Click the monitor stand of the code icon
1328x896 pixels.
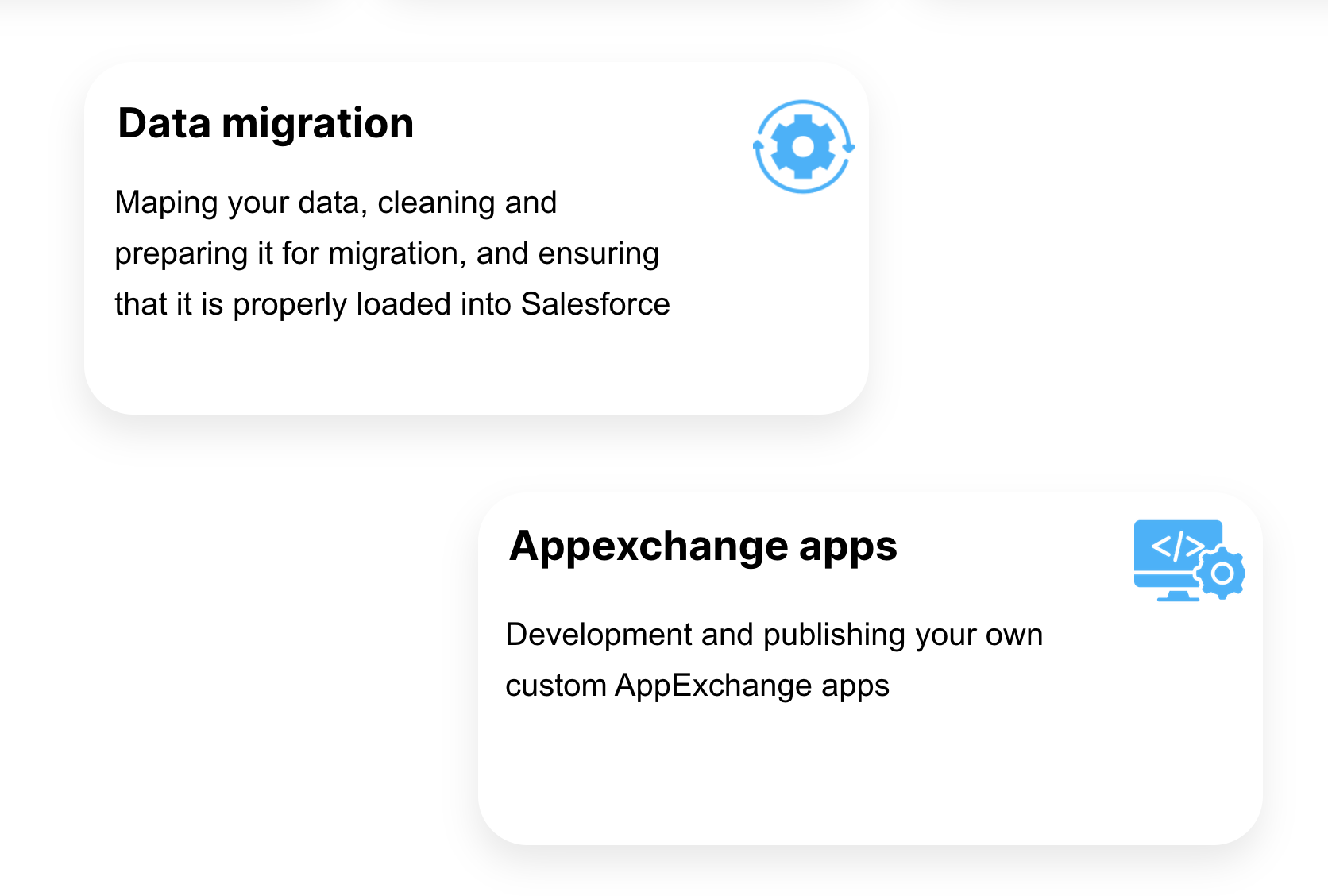point(1178,595)
